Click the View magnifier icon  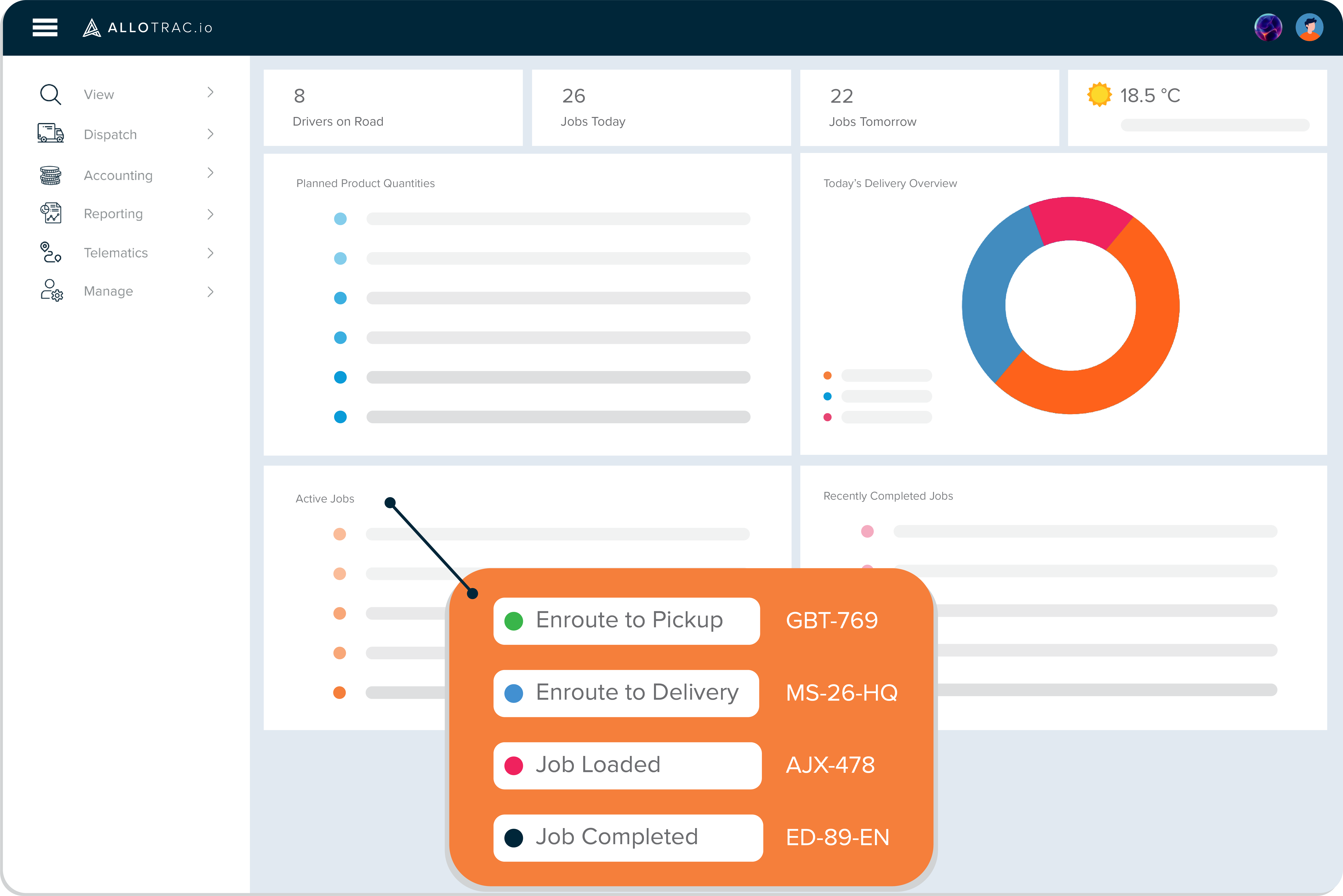tap(50, 94)
